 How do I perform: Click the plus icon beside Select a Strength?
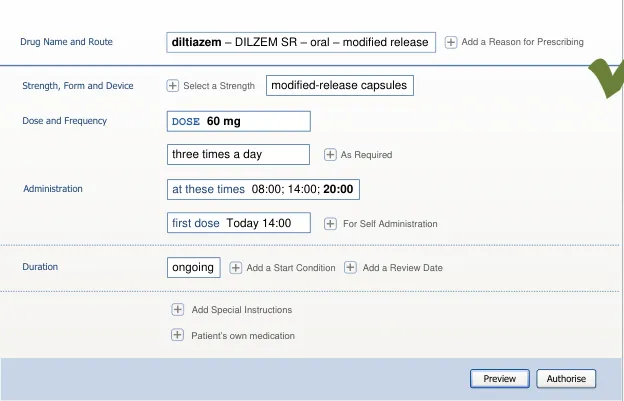tap(173, 86)
